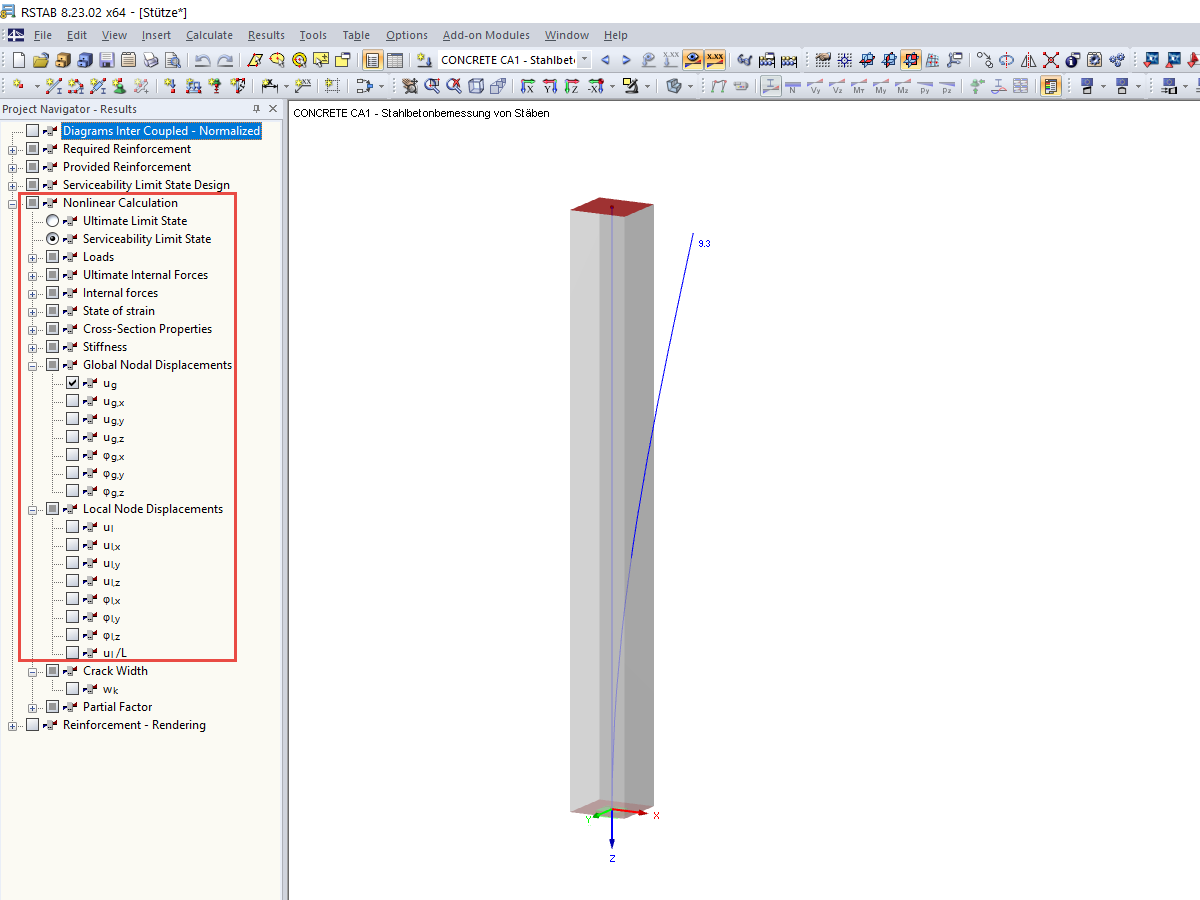Click the Redo arrow icon

tap(225, 60)
